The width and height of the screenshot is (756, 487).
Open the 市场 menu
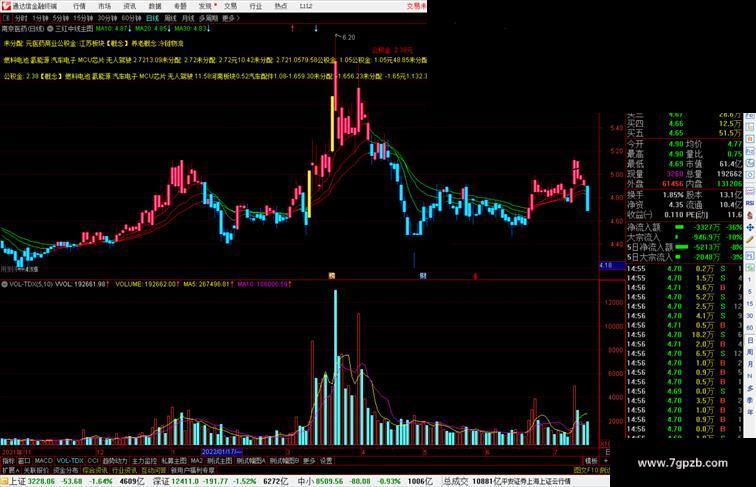(x=104, y=6)
